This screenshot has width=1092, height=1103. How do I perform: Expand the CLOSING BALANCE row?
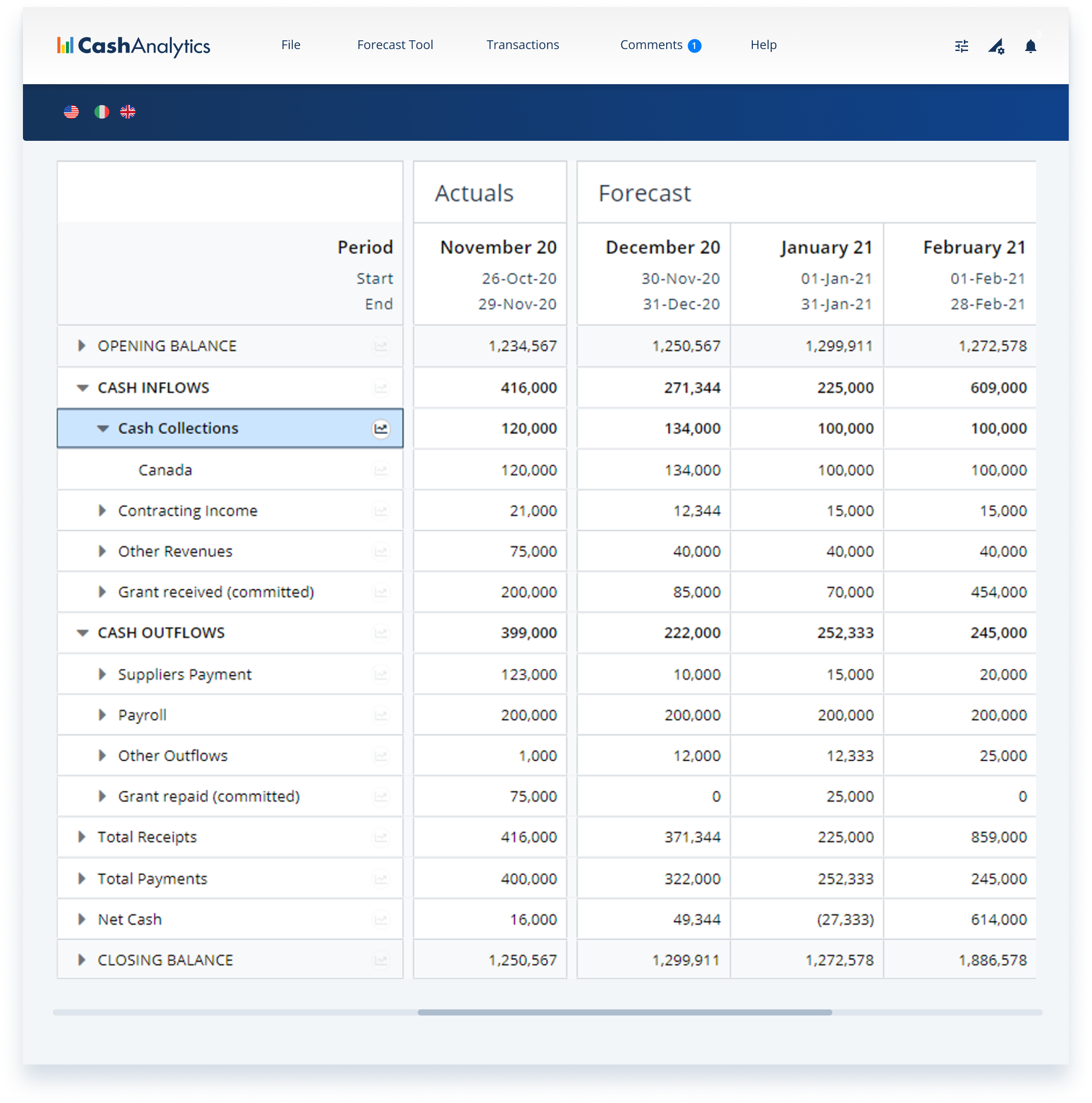point(82,960)
